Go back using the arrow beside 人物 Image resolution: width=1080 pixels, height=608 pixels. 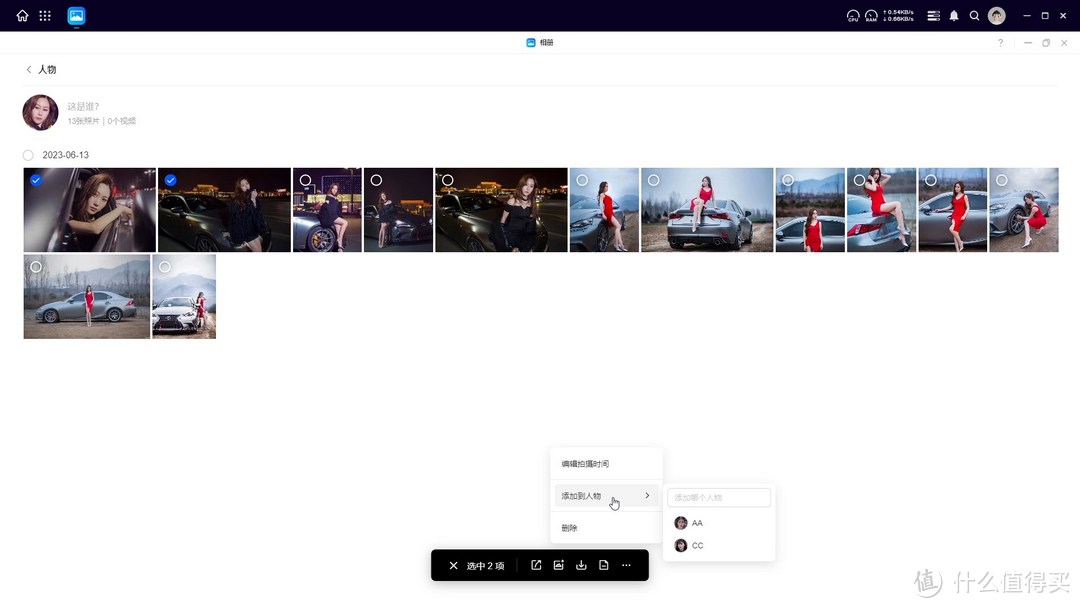click(28, 70)
